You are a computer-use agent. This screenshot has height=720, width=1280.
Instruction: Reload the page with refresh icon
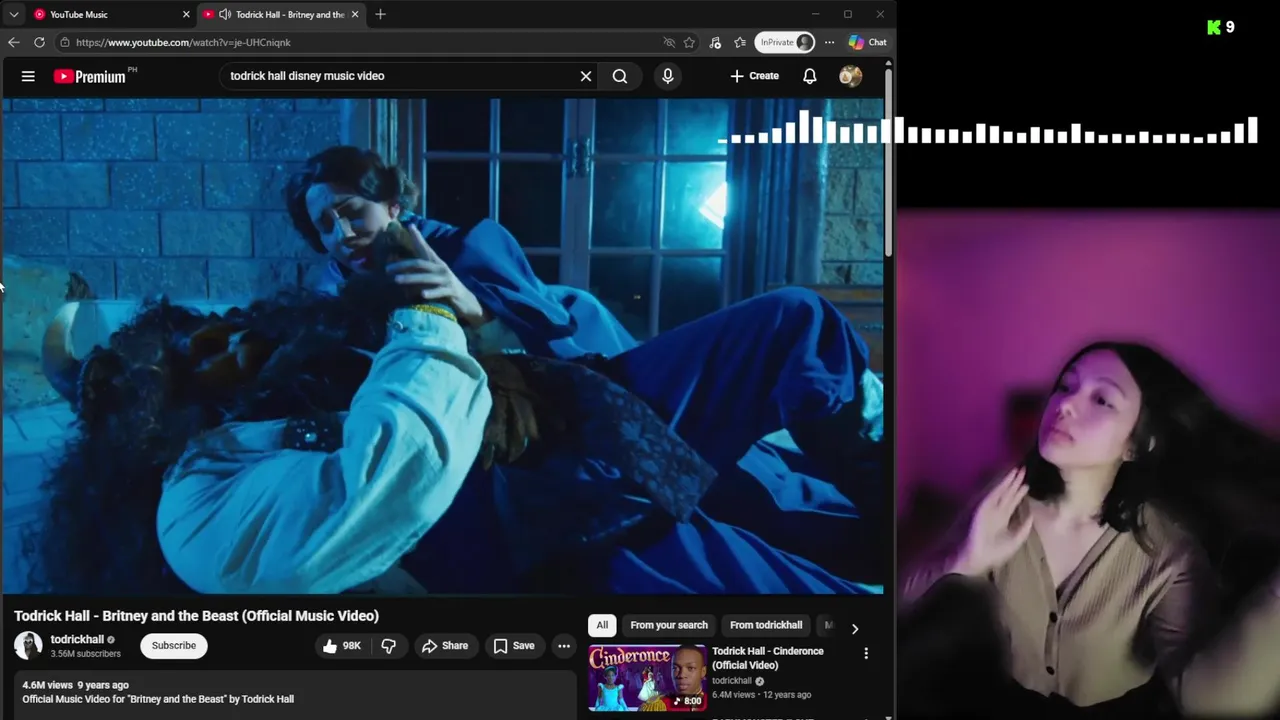click(x=39, y=42)
